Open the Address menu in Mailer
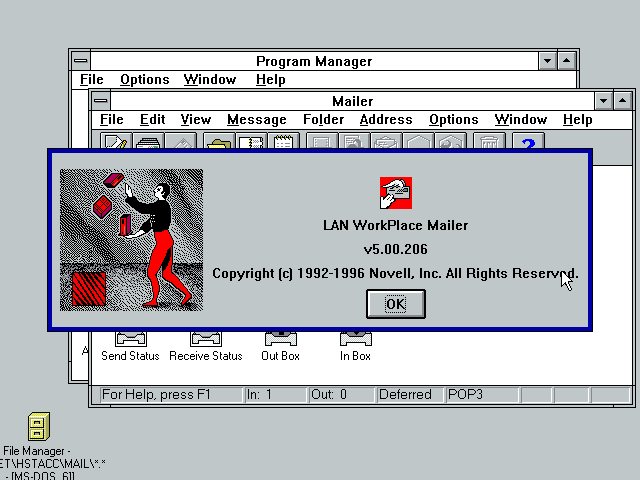 (385, 120)
